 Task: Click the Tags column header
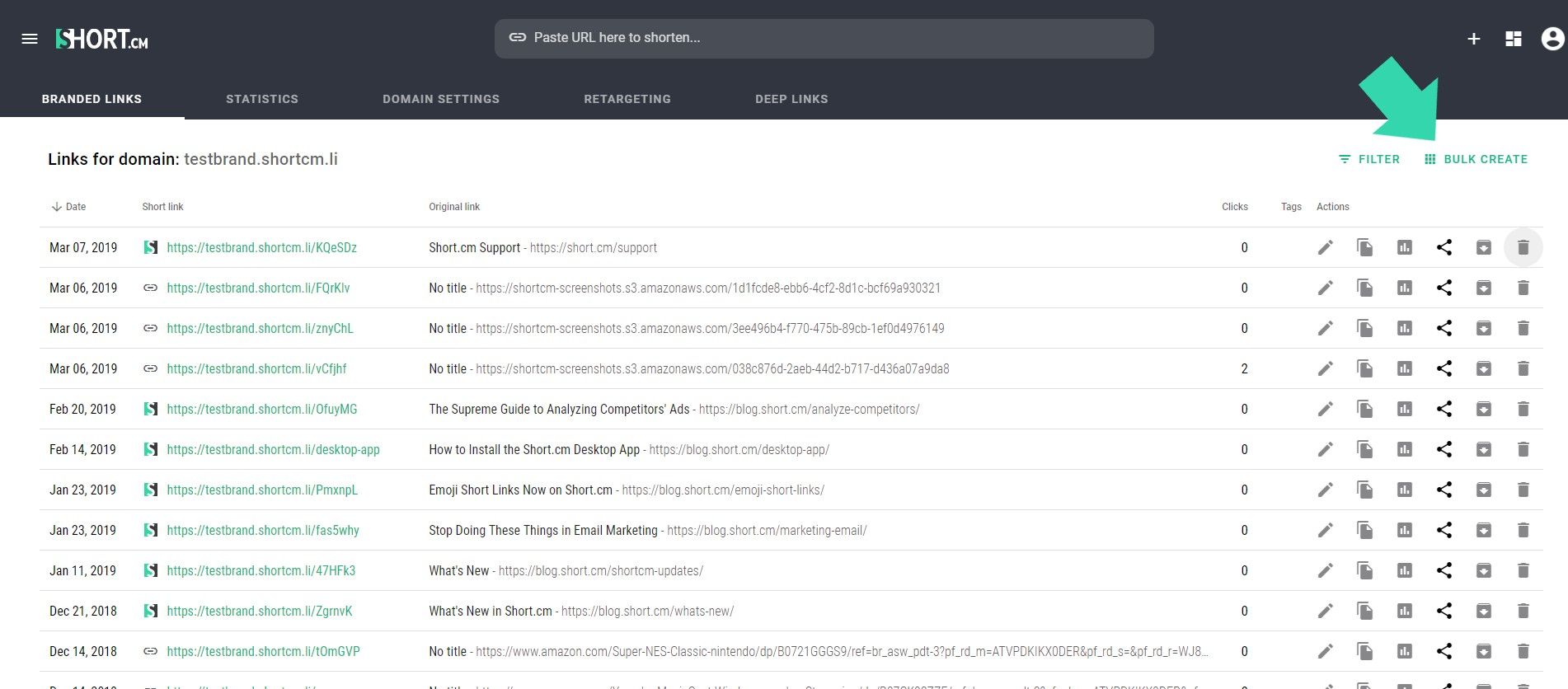coord(1291,207)
